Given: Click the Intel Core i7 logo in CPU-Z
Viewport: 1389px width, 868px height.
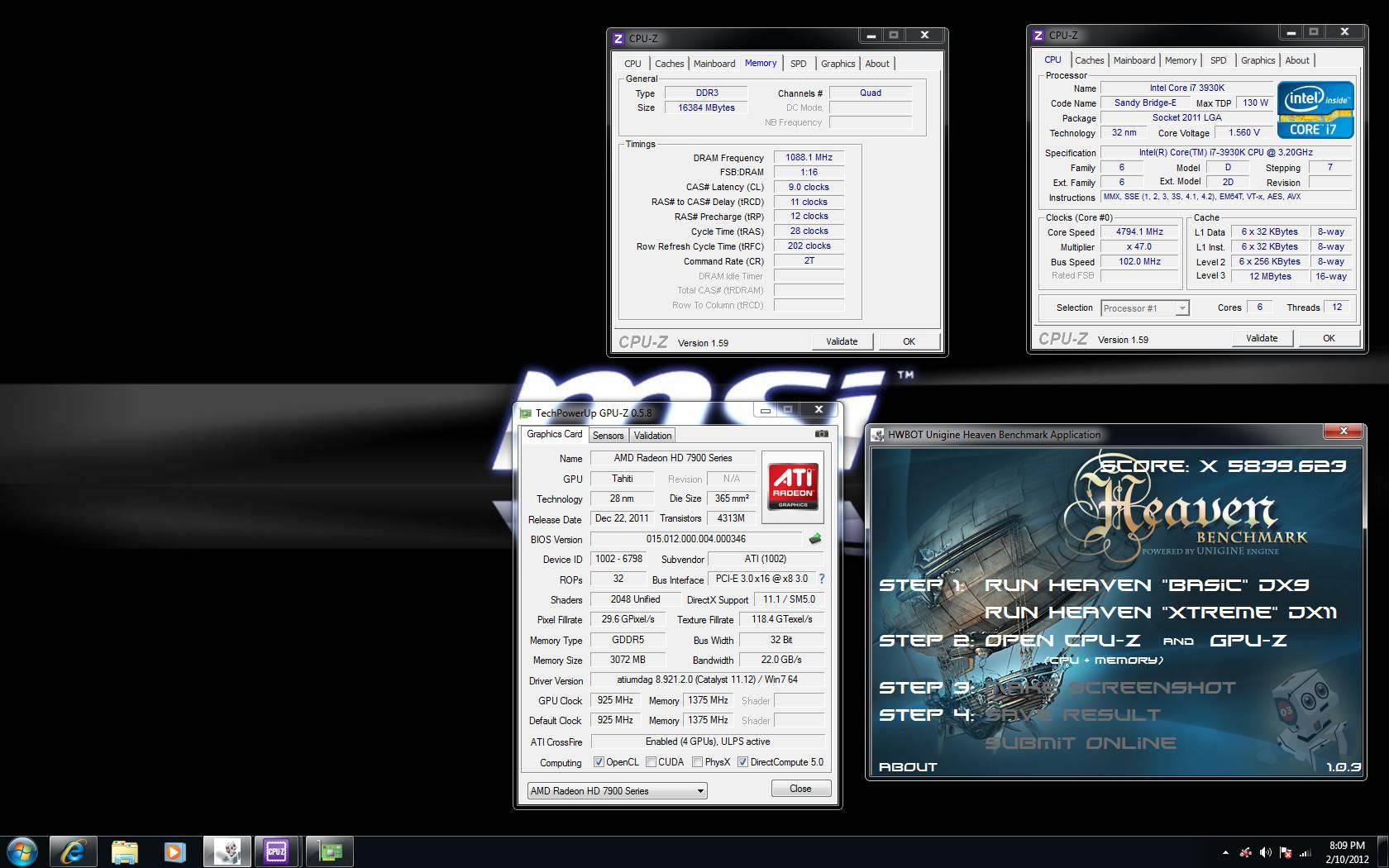Looking at the screenshot, I should pos(1315,109).
